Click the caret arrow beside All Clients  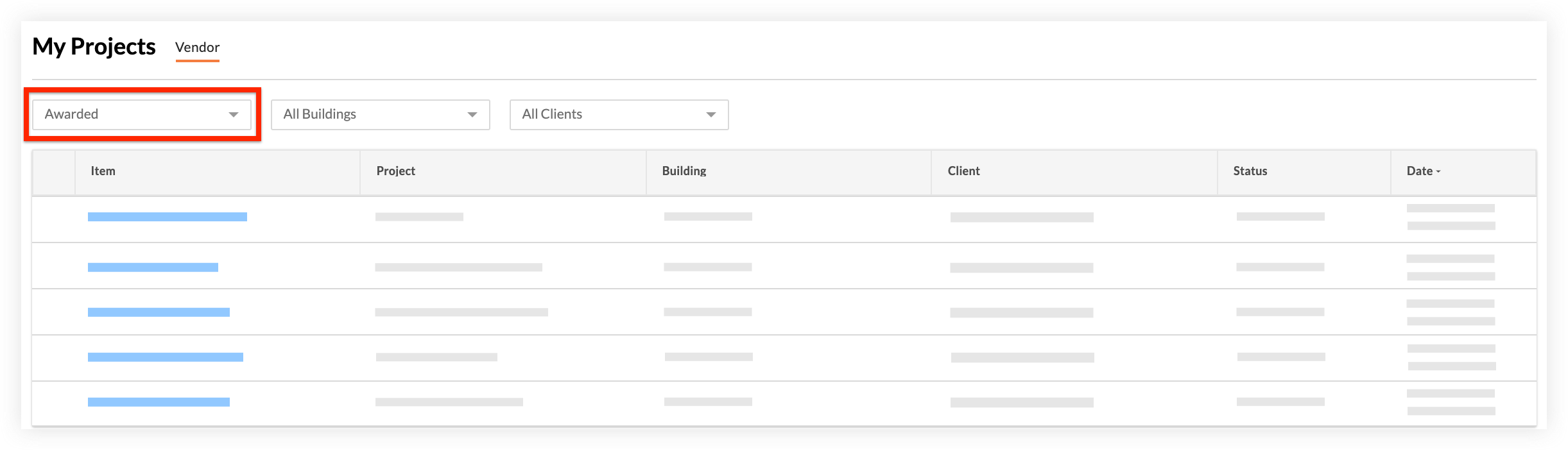click(711, 115)
